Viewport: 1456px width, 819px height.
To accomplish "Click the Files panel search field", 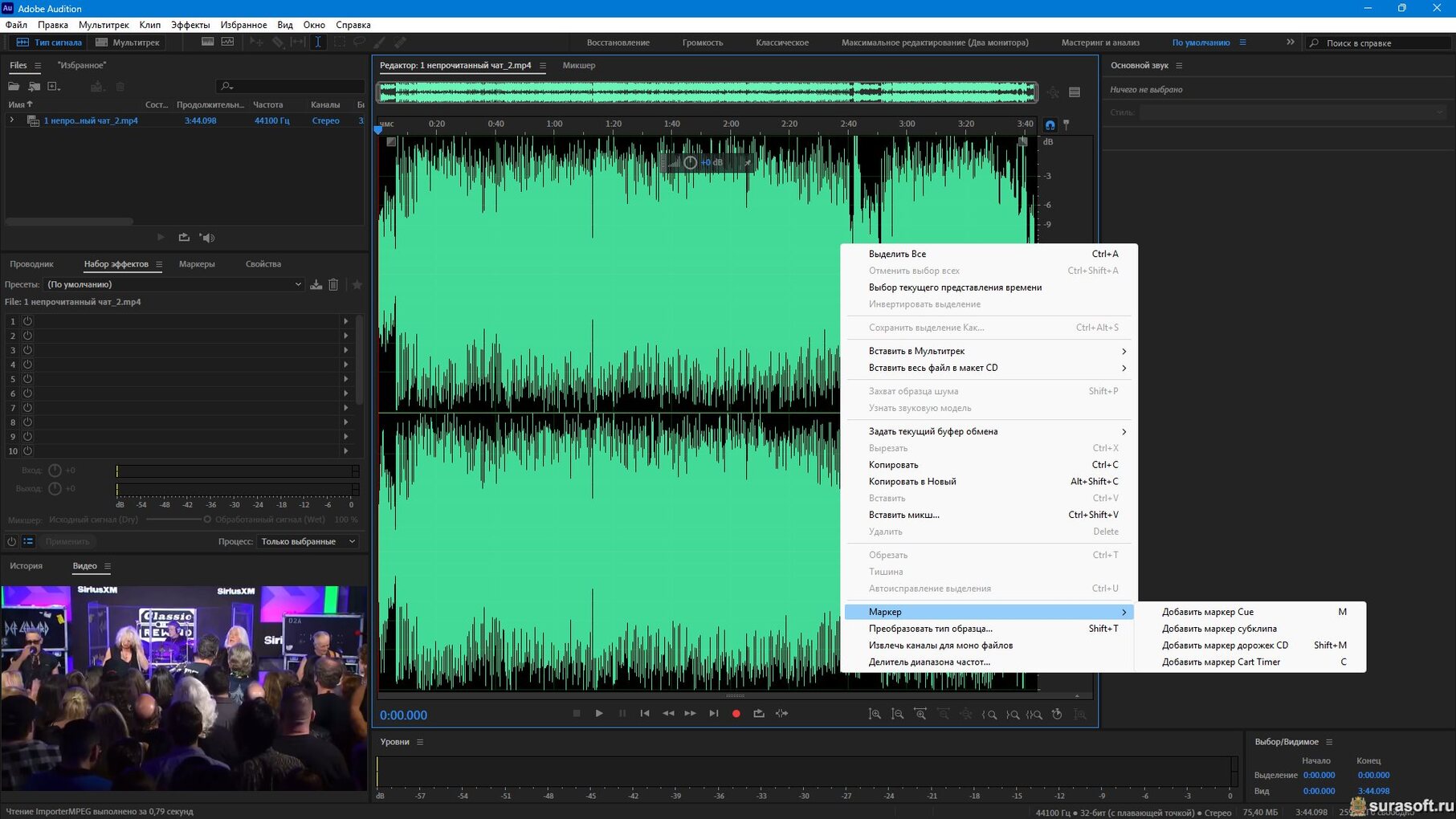I will click(291, 86).
